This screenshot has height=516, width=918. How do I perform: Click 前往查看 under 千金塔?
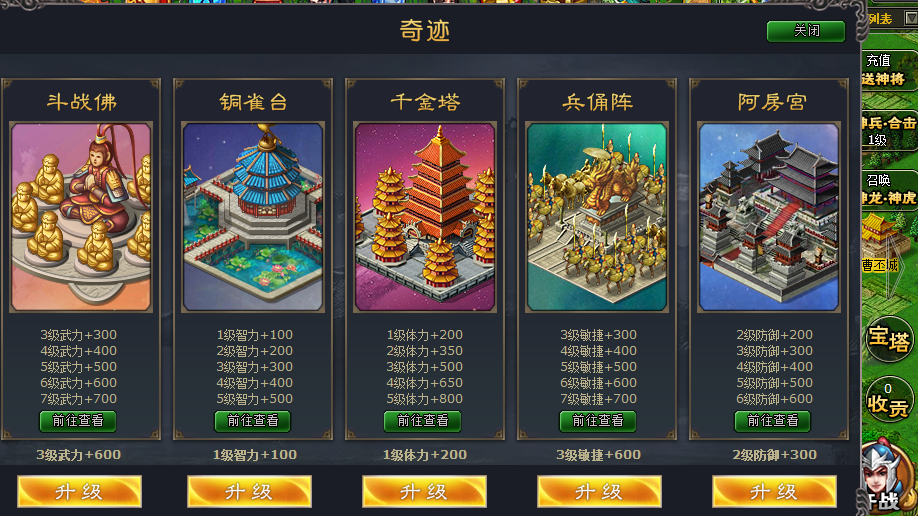tap(423, 421)
